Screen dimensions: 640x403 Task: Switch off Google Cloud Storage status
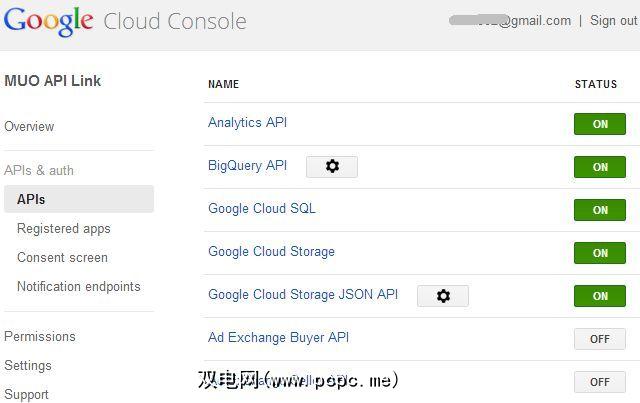click(x=600, y=253)
